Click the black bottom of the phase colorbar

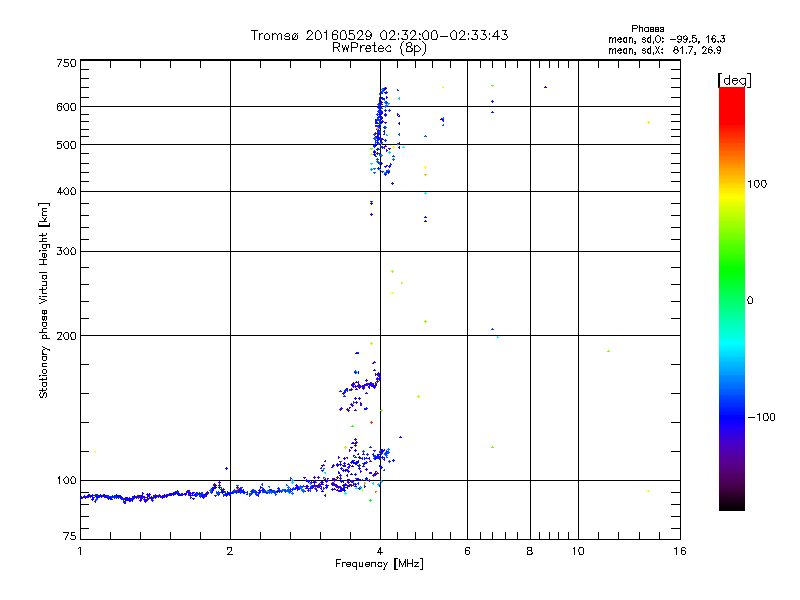tap(732, 503)
